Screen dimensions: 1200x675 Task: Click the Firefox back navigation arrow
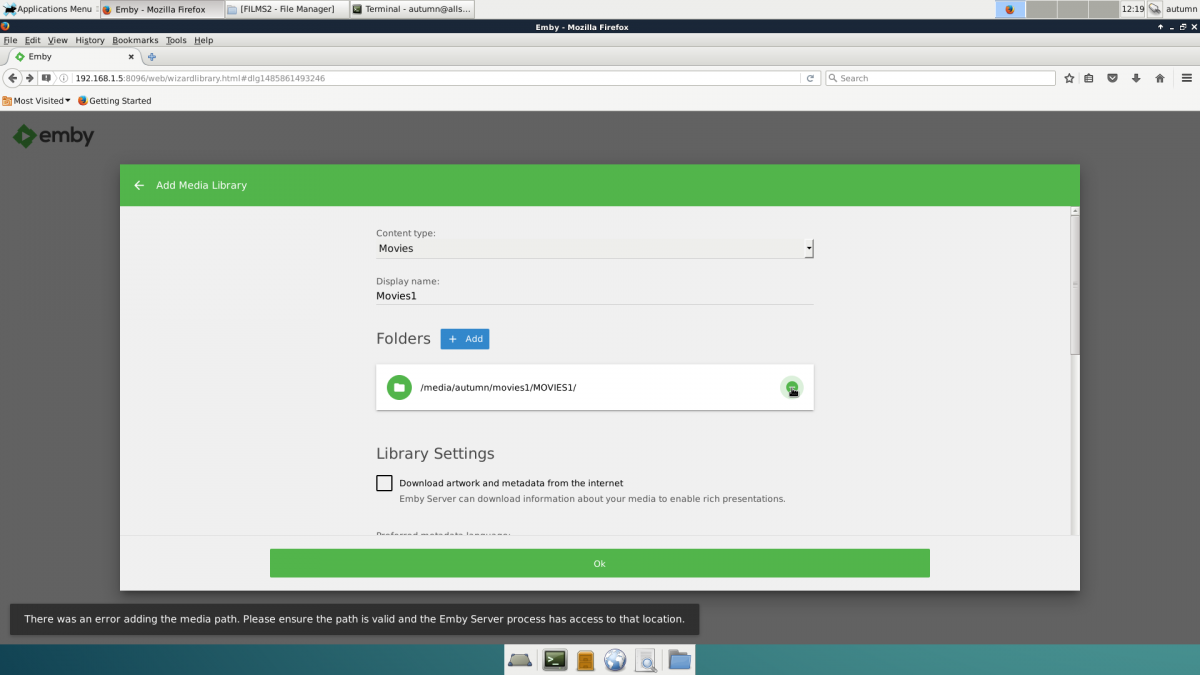click(13, 78)
